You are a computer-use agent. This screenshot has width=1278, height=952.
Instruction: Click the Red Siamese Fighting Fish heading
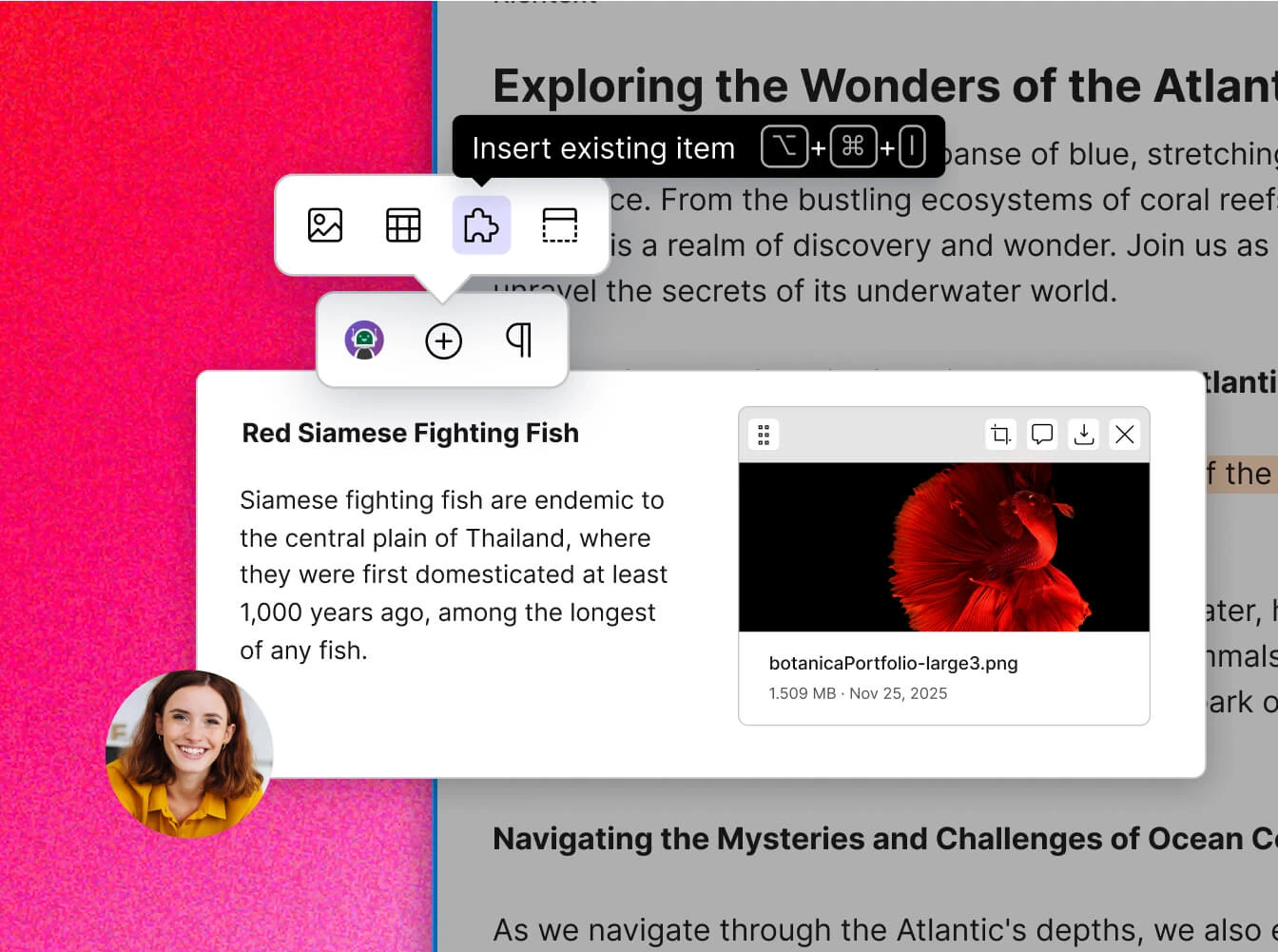pyautogui.click(x=410, y=433)
